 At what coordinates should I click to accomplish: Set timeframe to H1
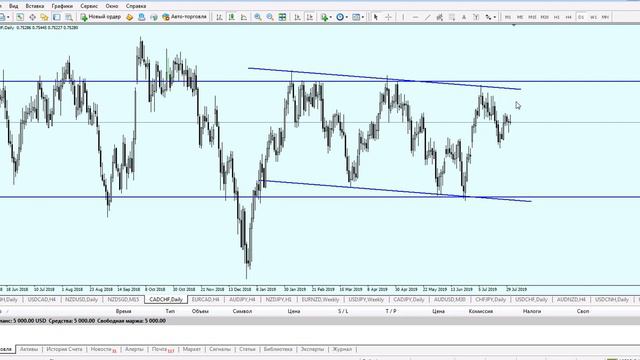(557, 17)
